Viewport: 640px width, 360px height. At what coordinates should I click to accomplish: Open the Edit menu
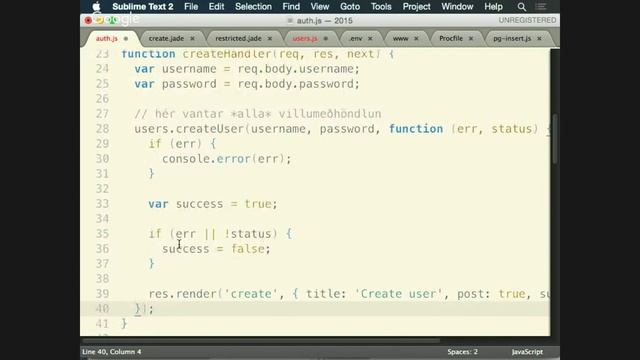click(216, 7)
